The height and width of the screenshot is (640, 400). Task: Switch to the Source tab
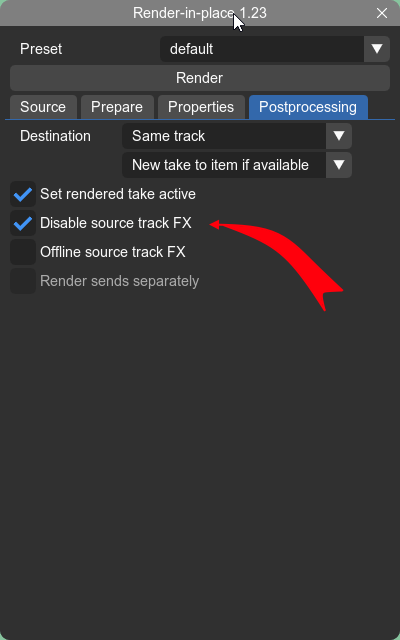pos(43,107)
